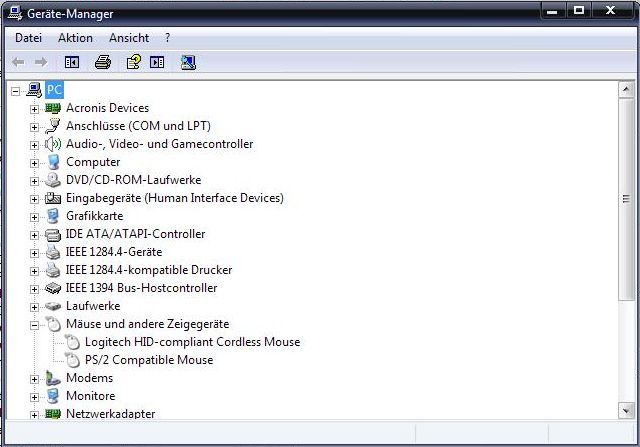This screenshot has height=447, width=640.
Task: Open the Aktion menu
Action: (x=75, y=38)
